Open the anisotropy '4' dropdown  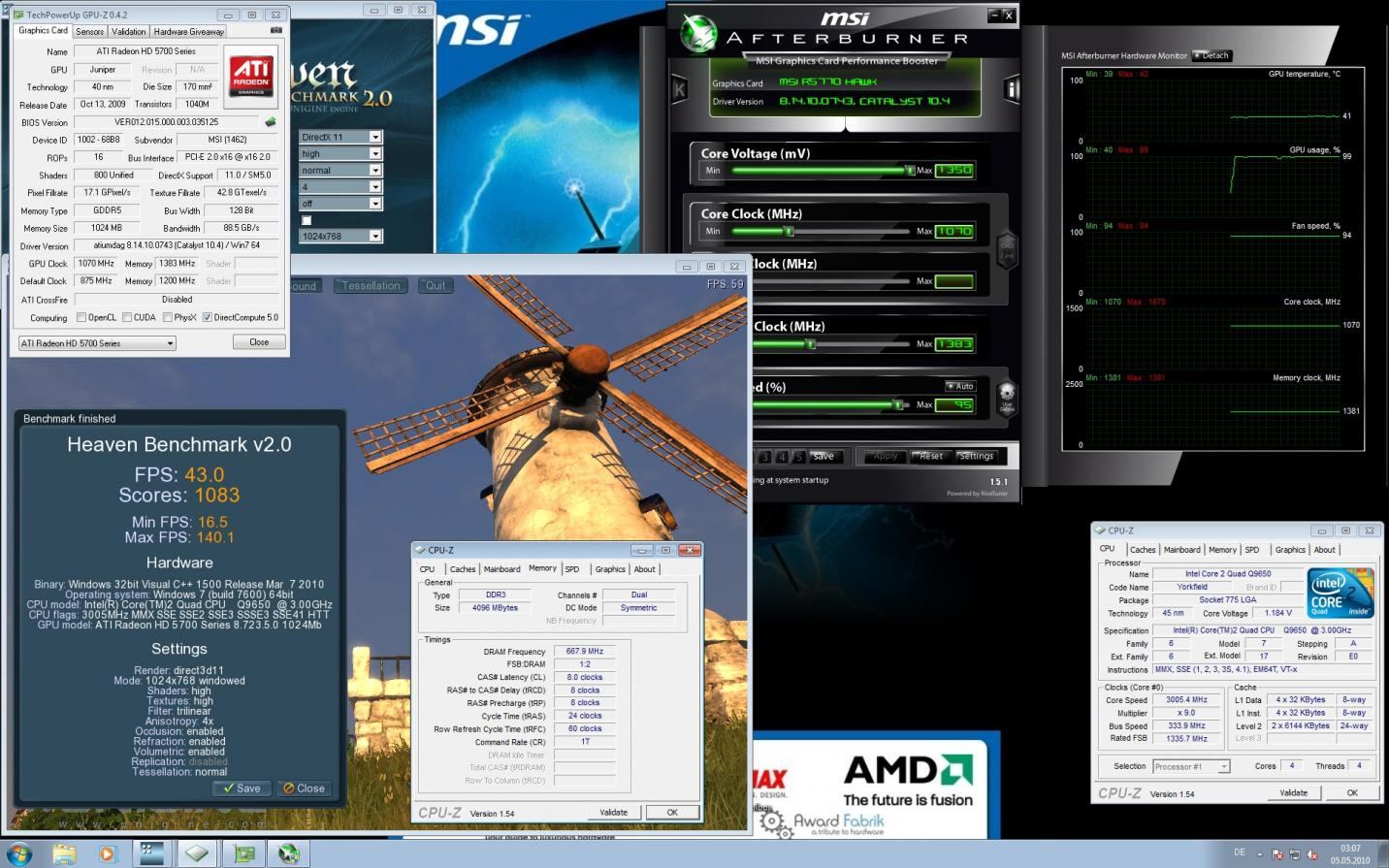coord(340,186)
